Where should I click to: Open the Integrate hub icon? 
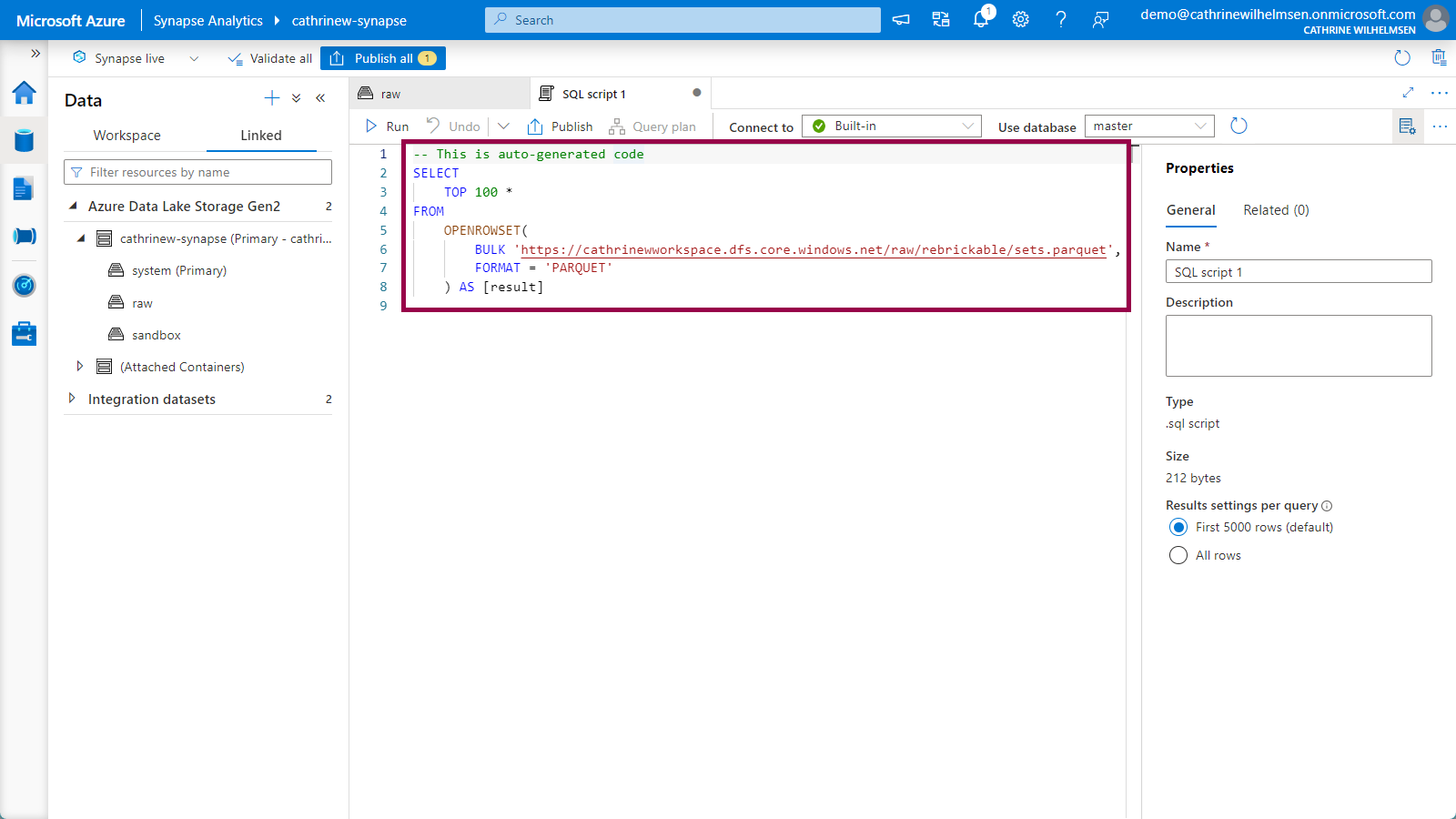pos(24,237)
